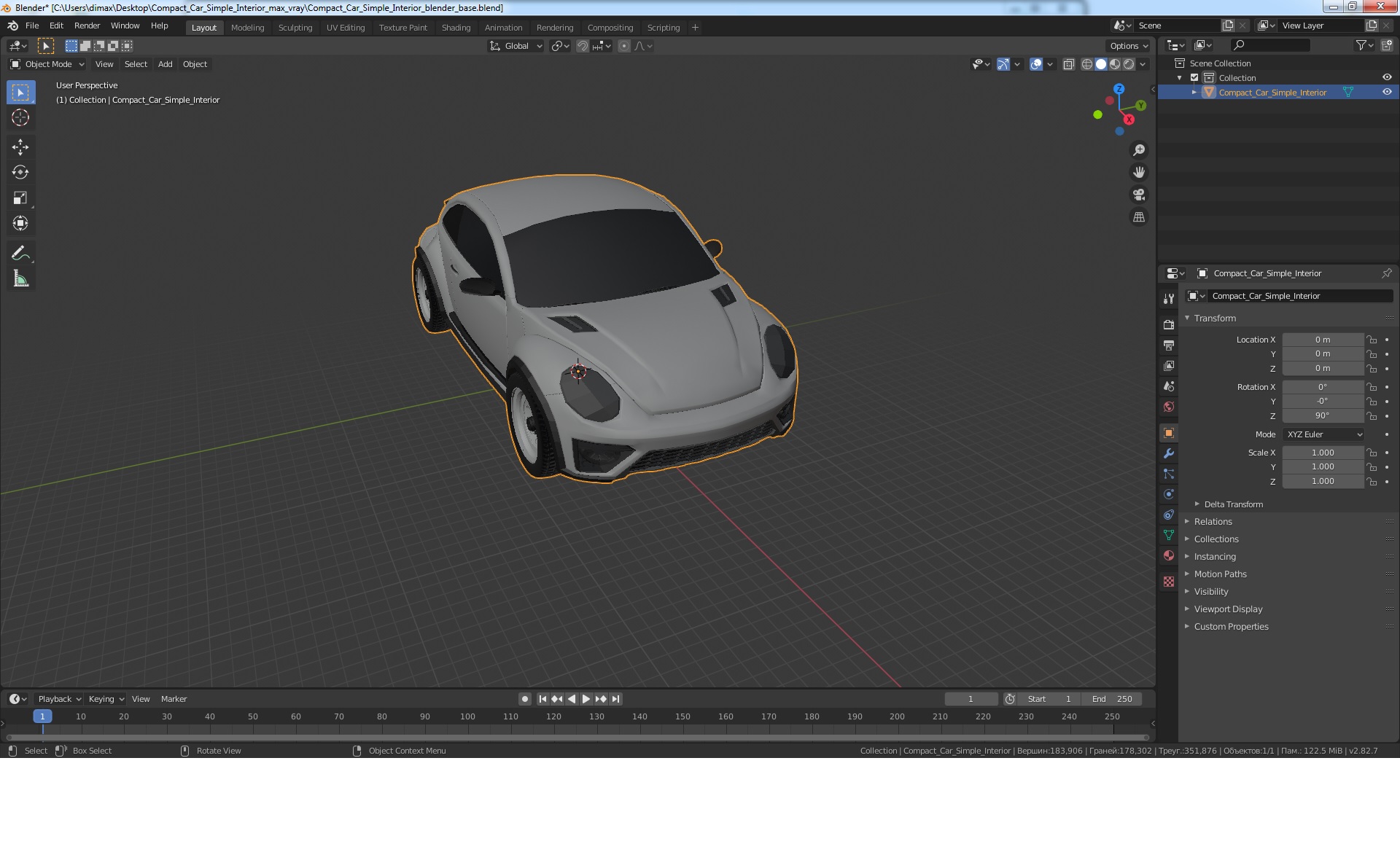Screen dimensions: 1400x844
Task: Toggle X-Ray display button
Action: pyautogui.click(x=1068, y=64)
